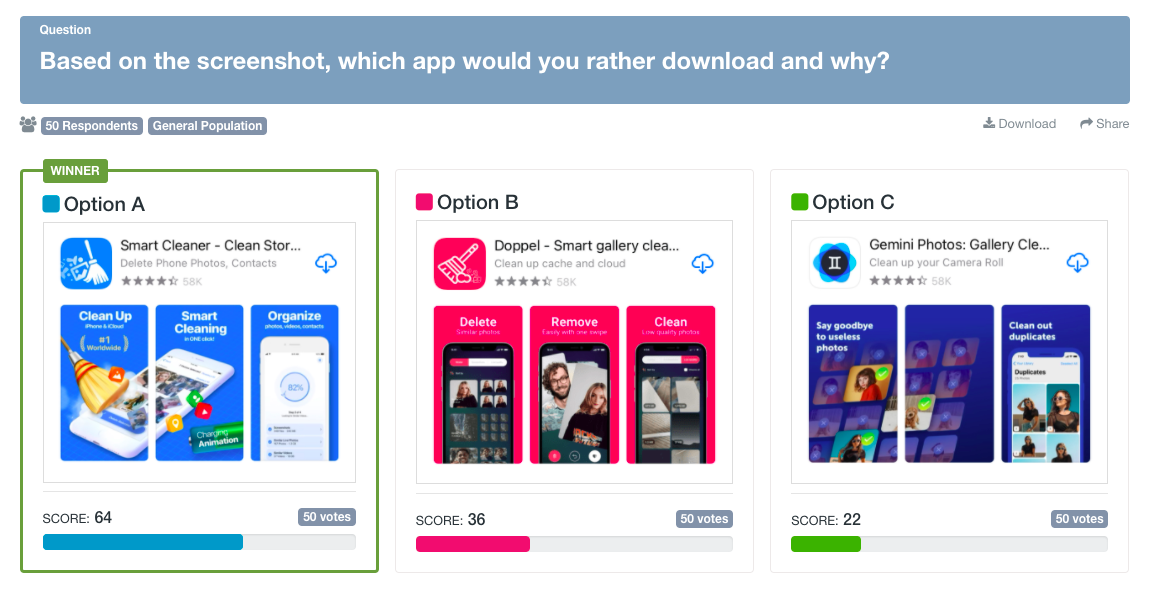Click the blue Option A color swatch

pyautogui.click(x=51, y=204)
